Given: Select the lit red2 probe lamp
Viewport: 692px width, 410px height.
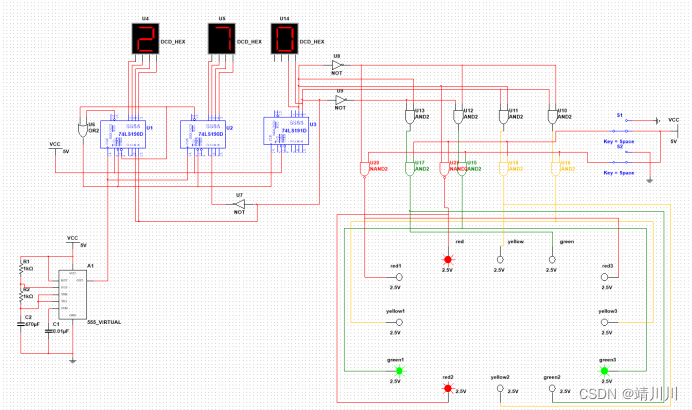Looking at the screenshot, I should (448, 388).
